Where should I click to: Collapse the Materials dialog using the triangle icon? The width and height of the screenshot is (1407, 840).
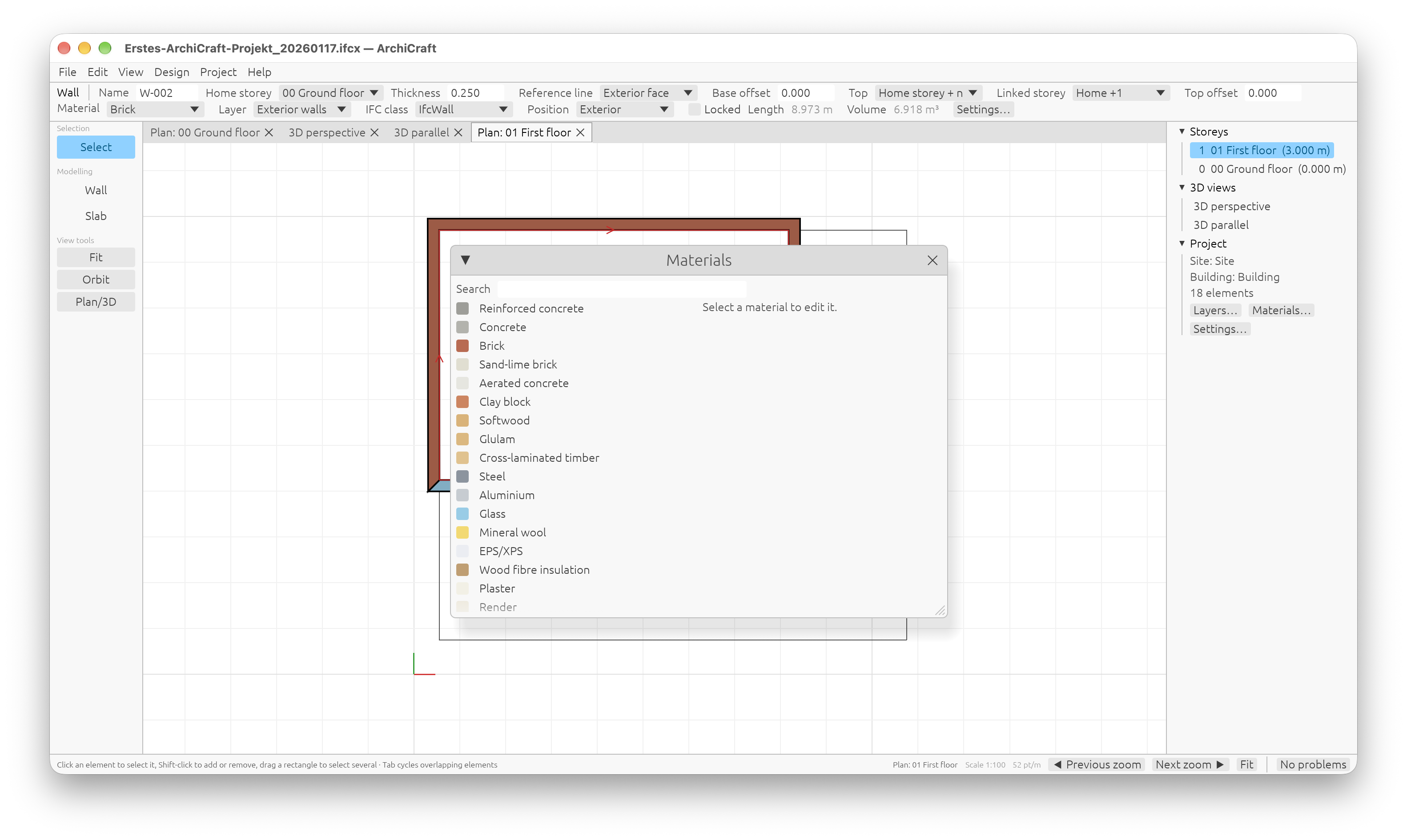[466, 260]
